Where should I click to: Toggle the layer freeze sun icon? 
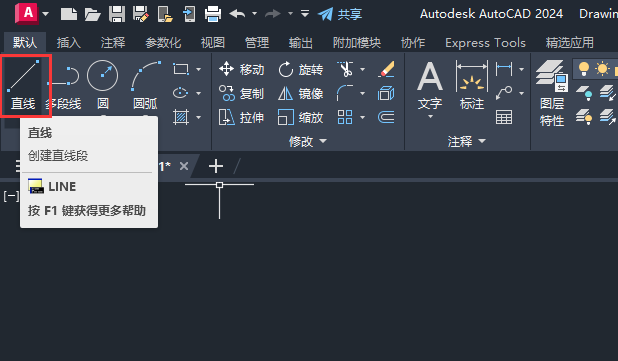tap(602, 69)
